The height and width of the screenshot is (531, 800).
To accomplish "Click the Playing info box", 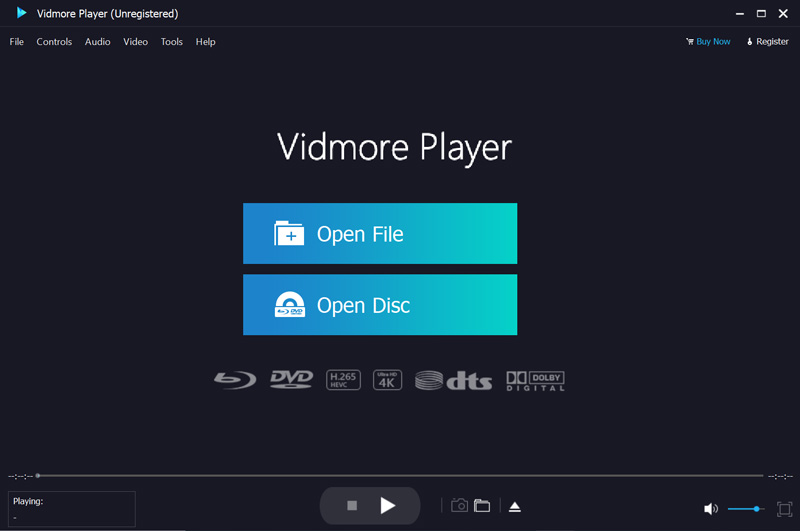I will pos(72,509).
